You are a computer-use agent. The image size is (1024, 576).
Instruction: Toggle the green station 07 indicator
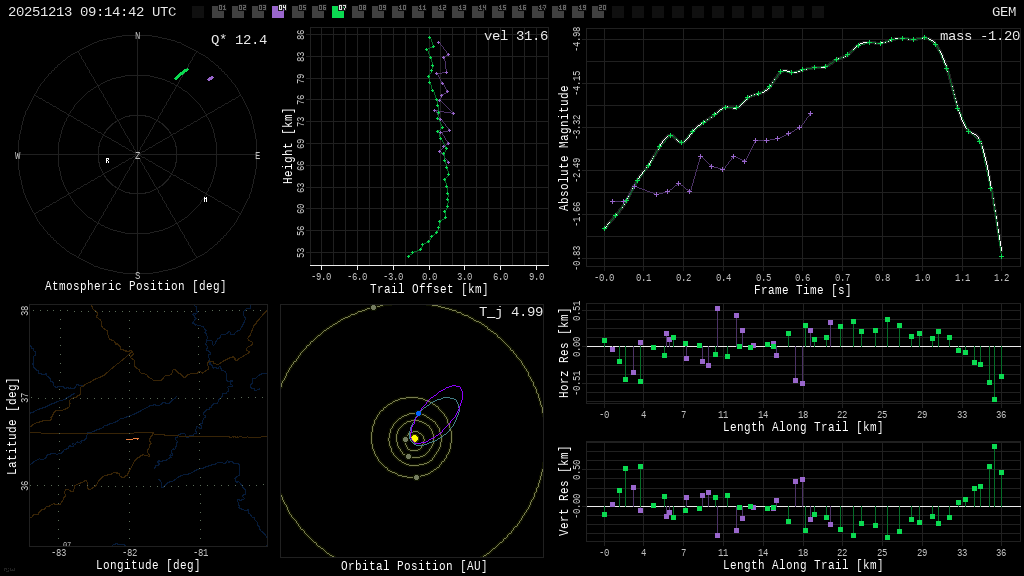pos(338,12)
